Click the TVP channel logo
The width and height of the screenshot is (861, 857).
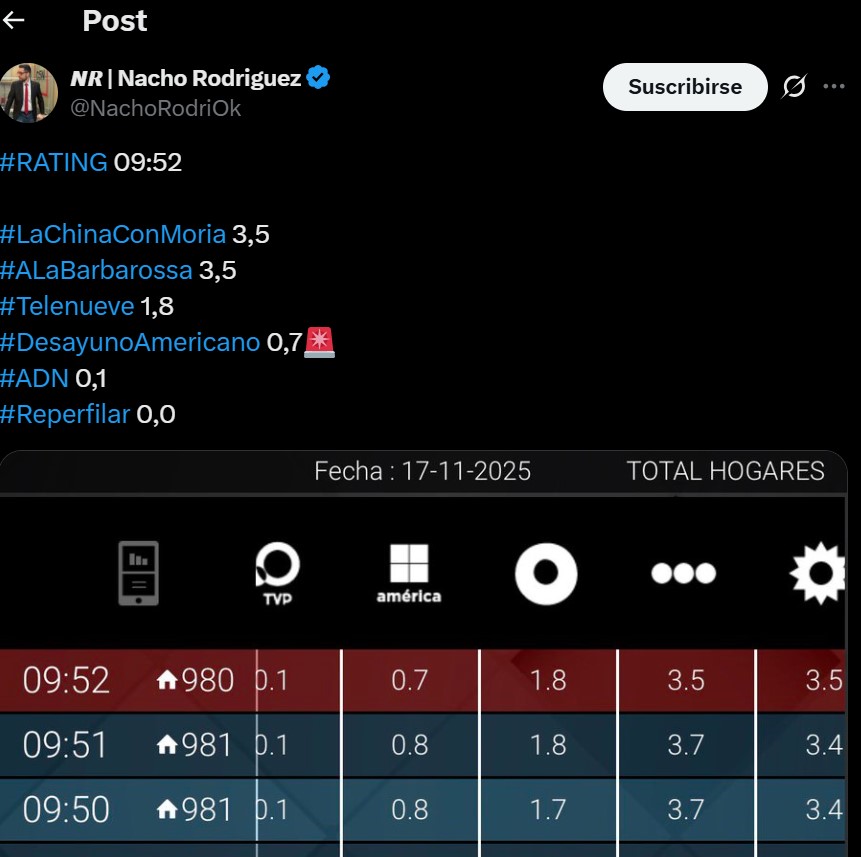point(277,573)
